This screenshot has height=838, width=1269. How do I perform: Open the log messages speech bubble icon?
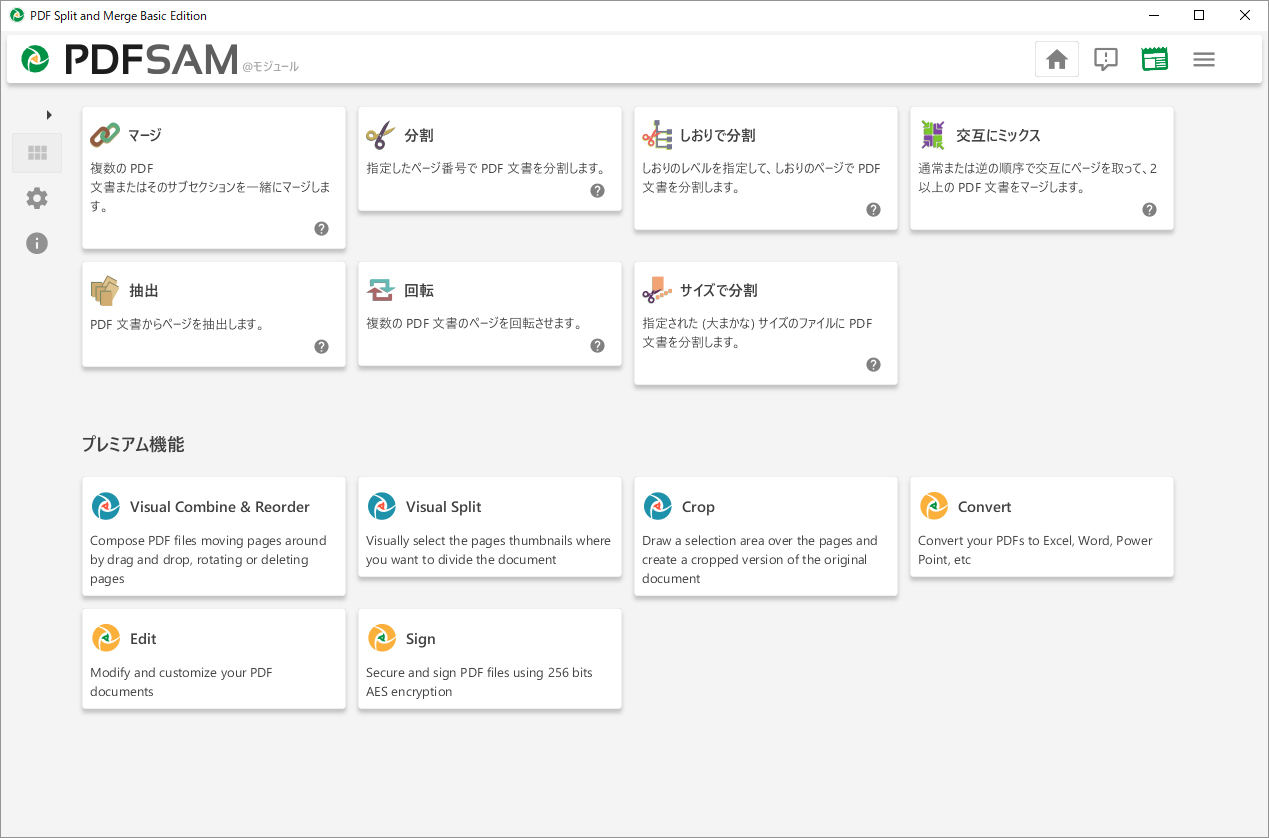tap(1105, 60)
